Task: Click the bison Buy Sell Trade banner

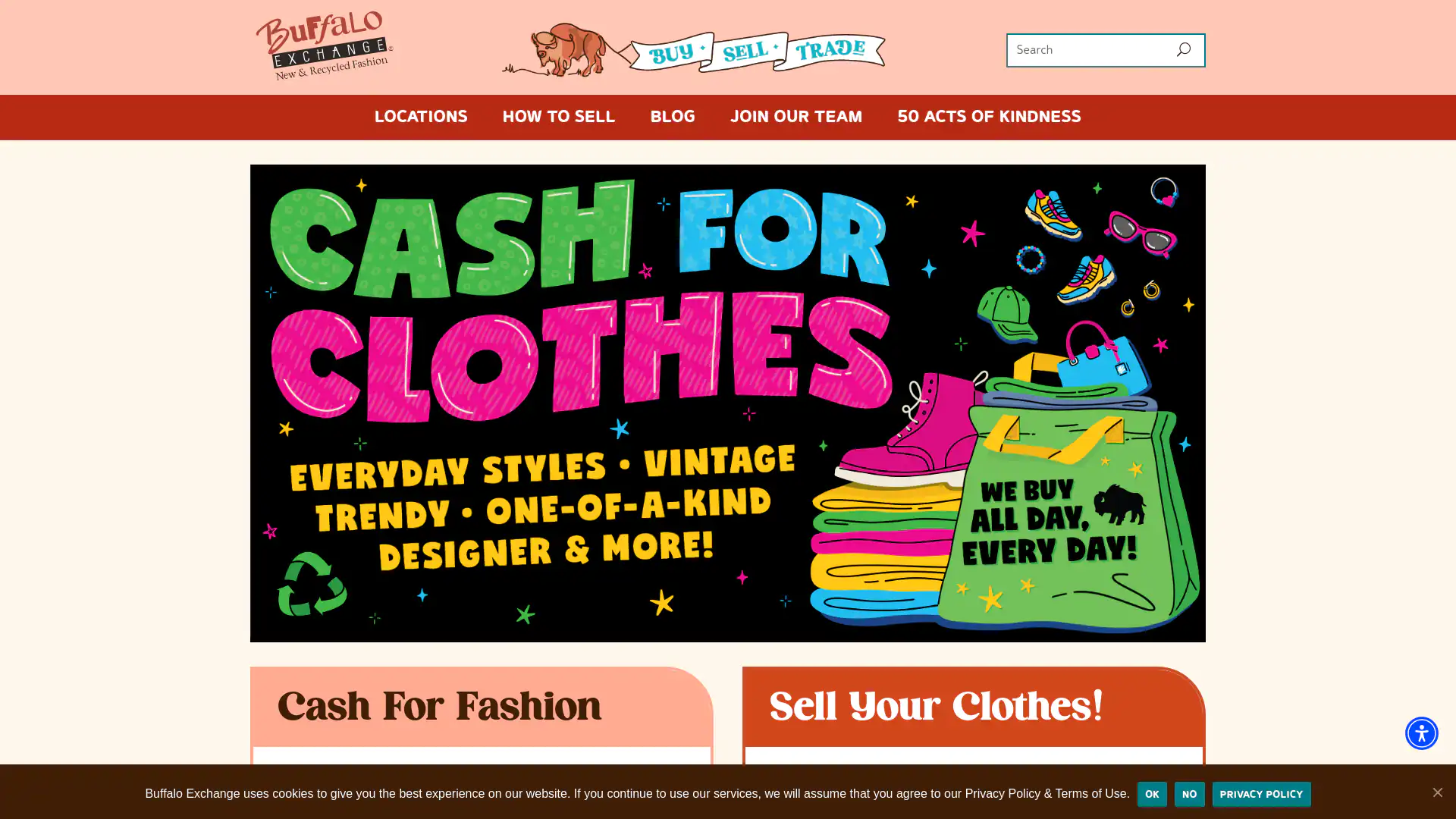Action: [x=693, y=50]
